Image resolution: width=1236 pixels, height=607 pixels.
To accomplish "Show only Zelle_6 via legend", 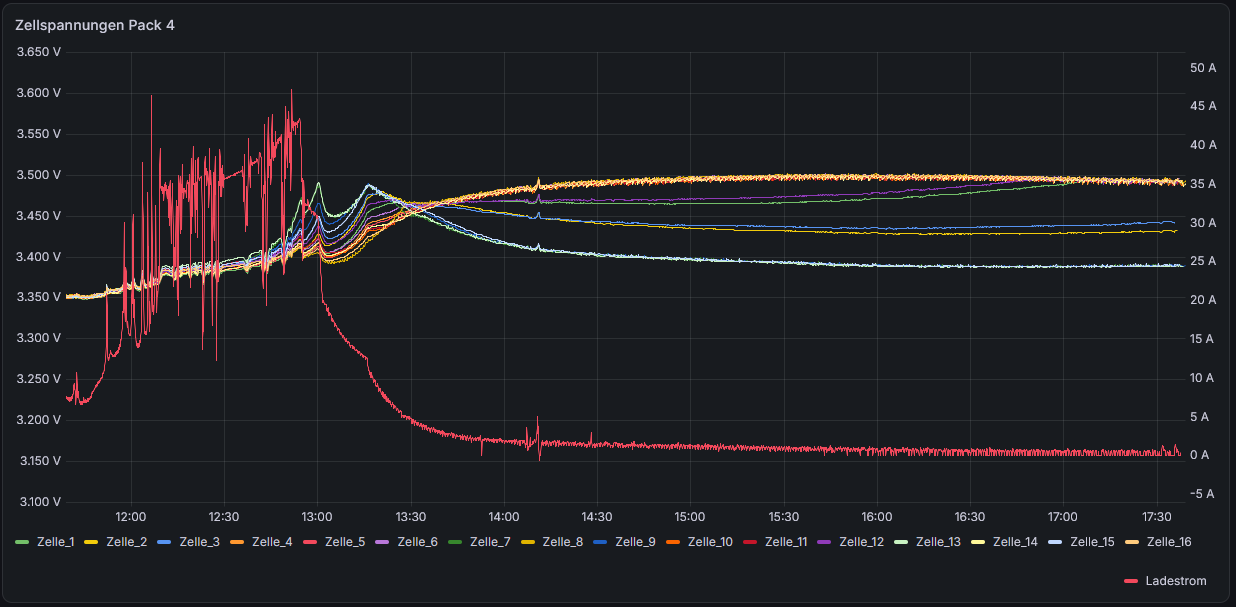I will 417,542.
